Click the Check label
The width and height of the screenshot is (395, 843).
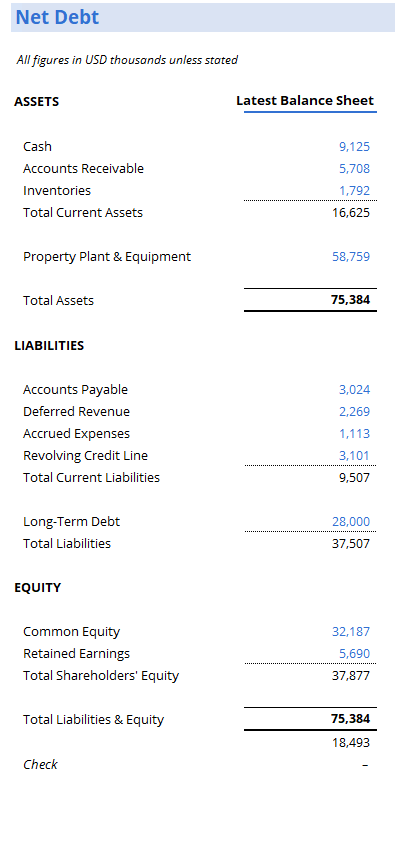[40, 765]
